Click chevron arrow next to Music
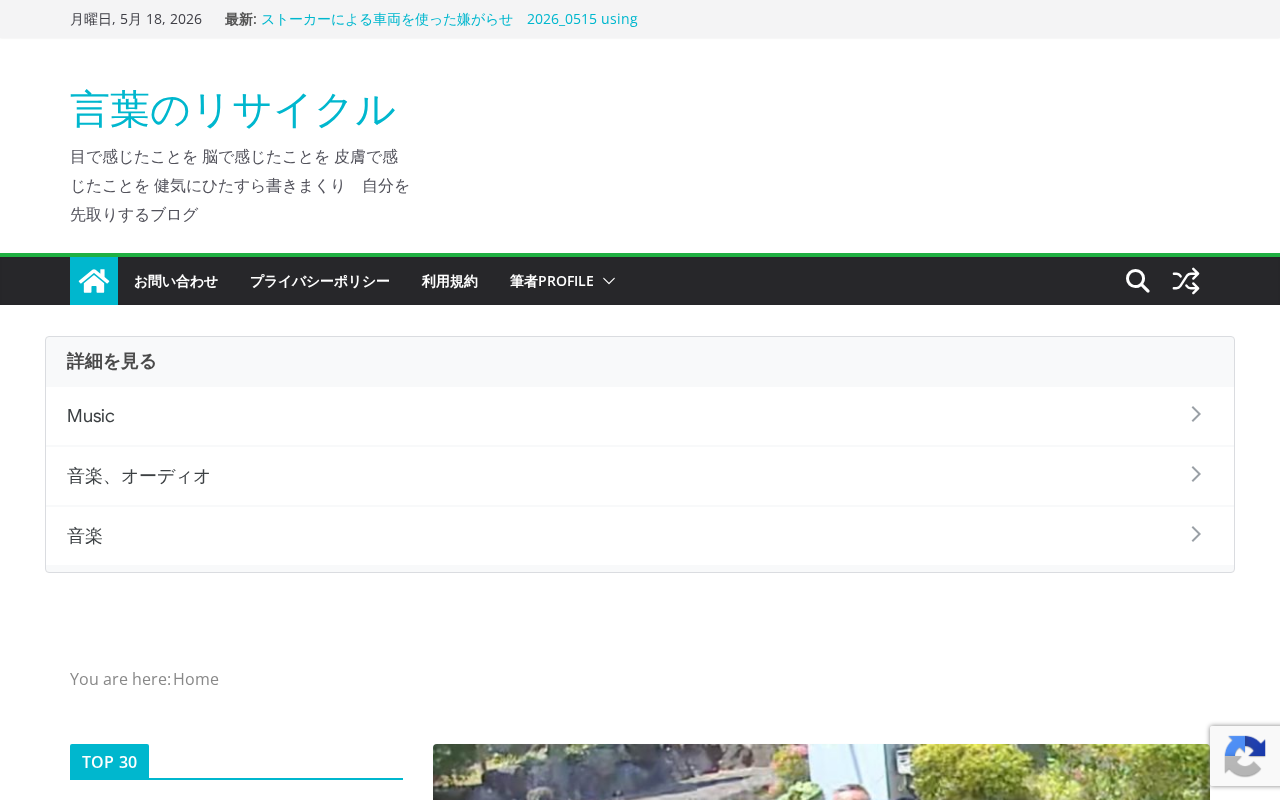Viewport: 1280px width, 800px height. coord(1196,414)
